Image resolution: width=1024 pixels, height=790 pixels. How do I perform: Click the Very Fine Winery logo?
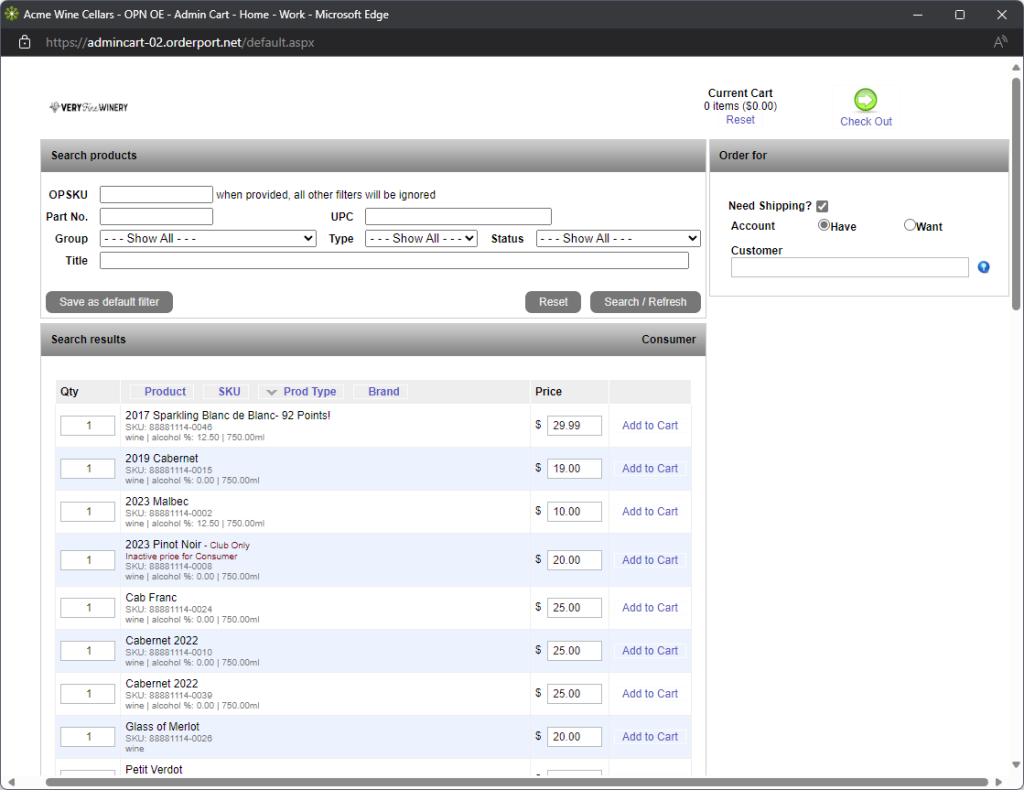tap(89, 107)
